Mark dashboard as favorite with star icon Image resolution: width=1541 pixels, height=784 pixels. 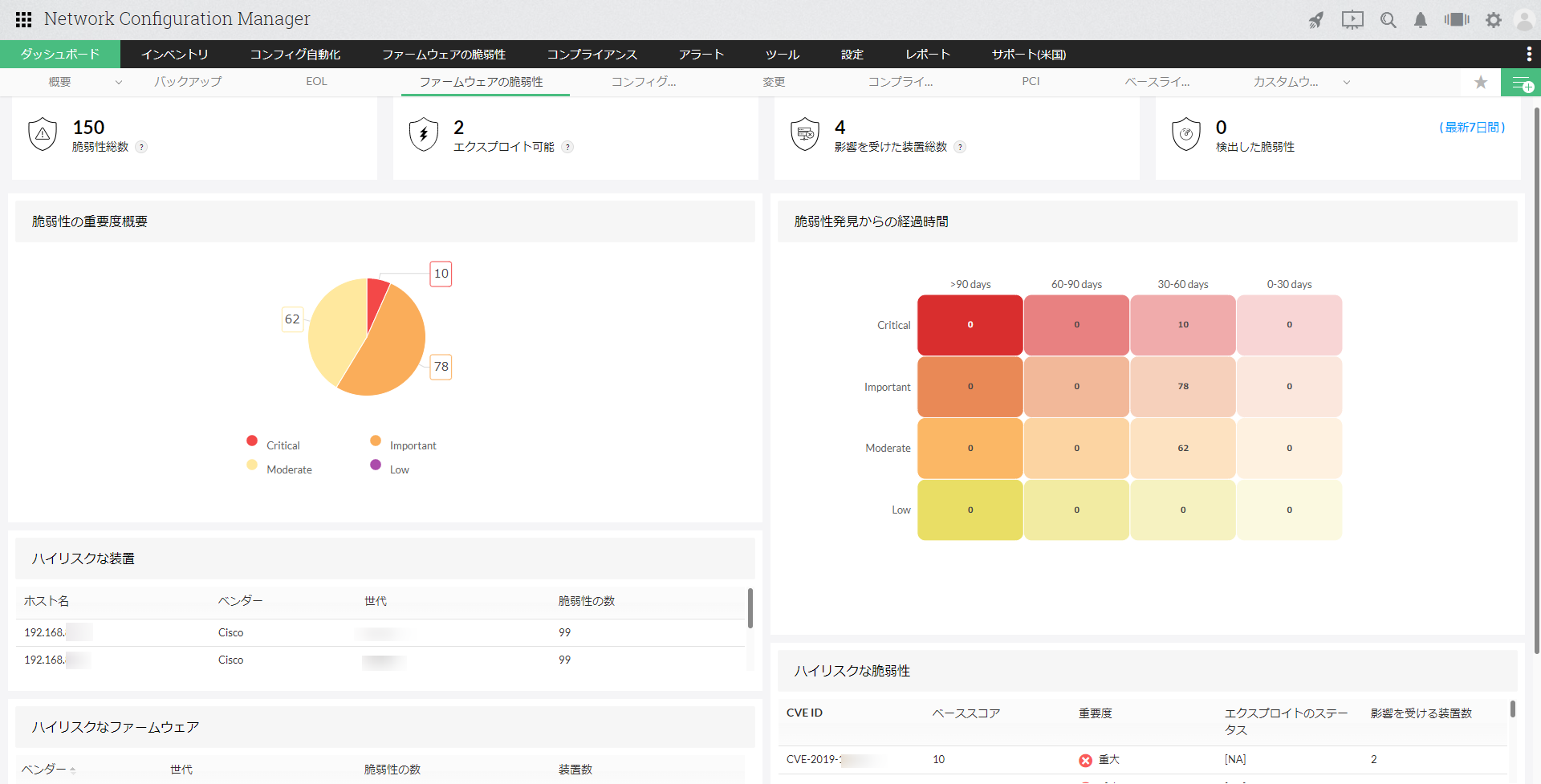coord(1481,82)
